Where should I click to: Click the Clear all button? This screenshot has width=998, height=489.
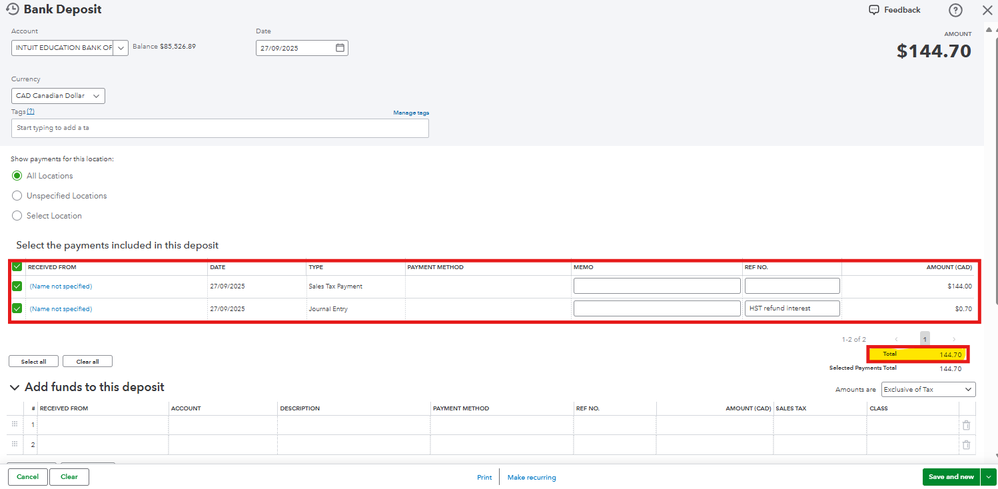pyautogui.click(x=88, y=362)
